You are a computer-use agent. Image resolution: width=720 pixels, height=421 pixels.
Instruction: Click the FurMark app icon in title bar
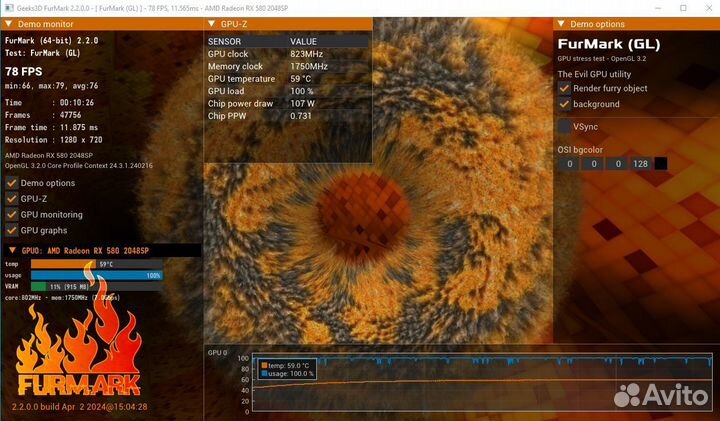point(9,8)
